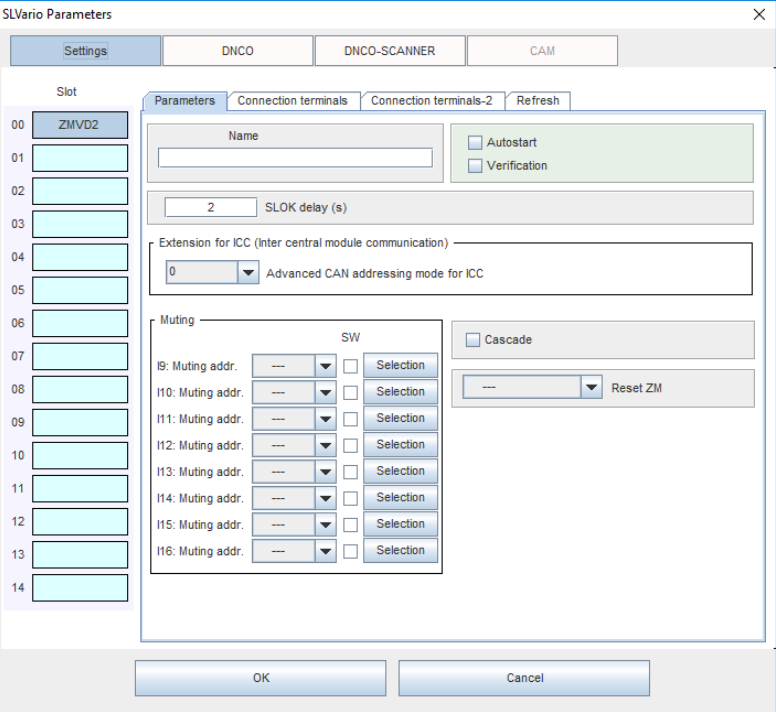Select the Refresh tab
Screen dimensions: 776x712
point(538,101)
